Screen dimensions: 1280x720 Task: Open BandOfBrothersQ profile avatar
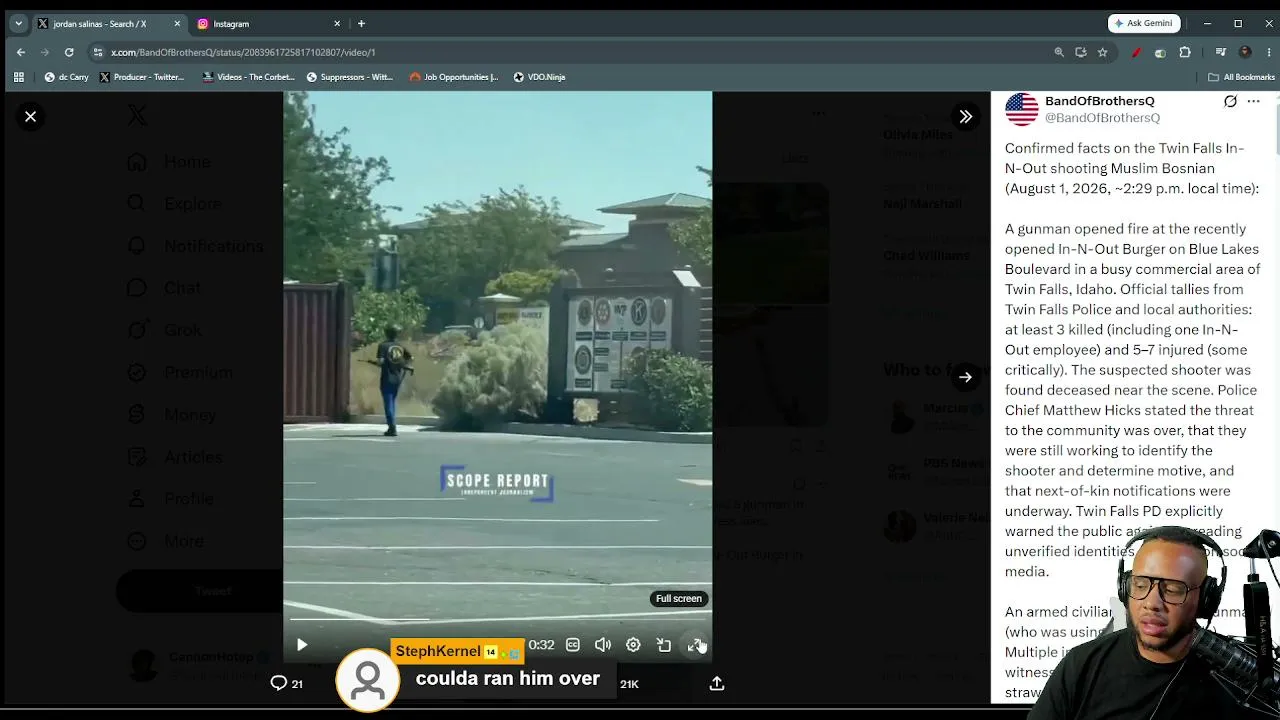point(1022,109)
